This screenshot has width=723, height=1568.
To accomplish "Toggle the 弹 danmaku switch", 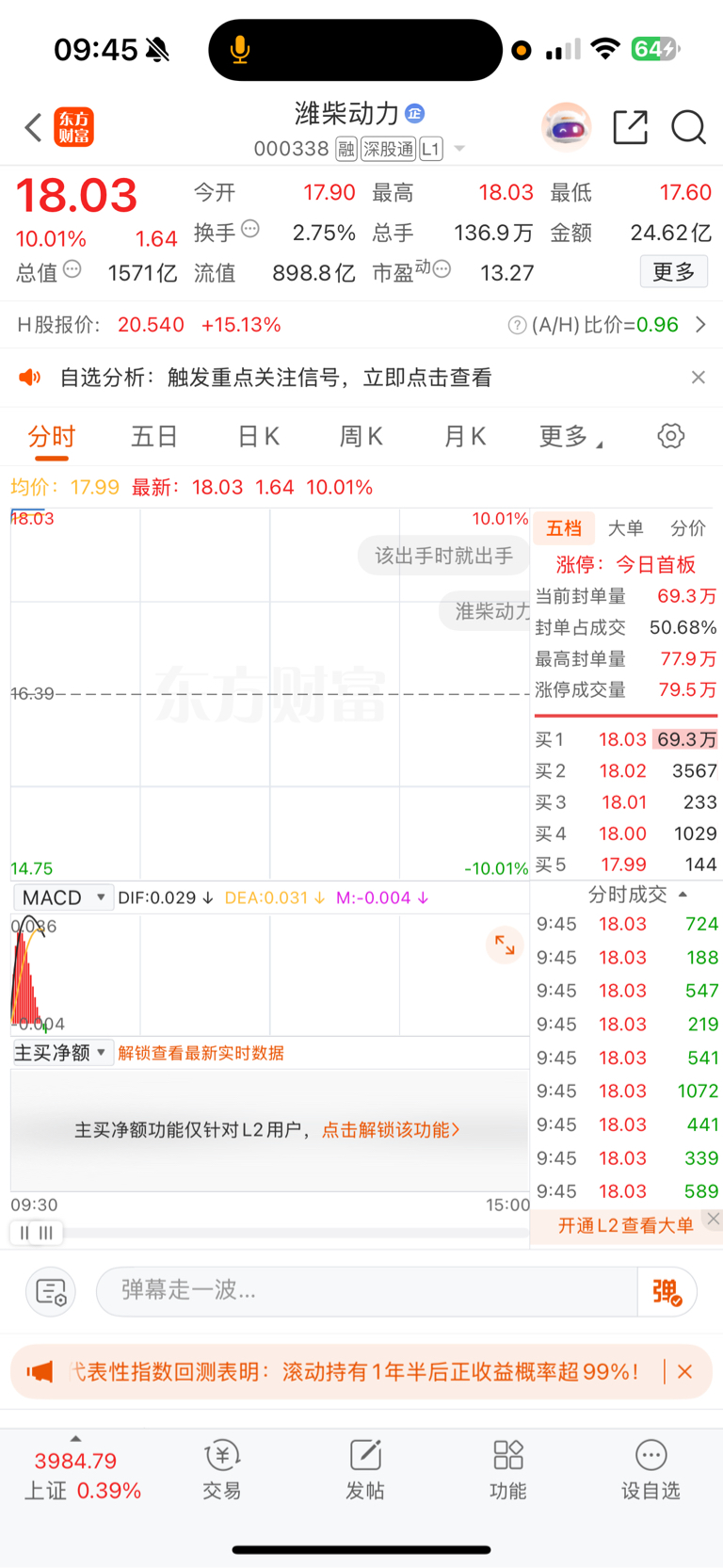I will [x=667, y=1291].
